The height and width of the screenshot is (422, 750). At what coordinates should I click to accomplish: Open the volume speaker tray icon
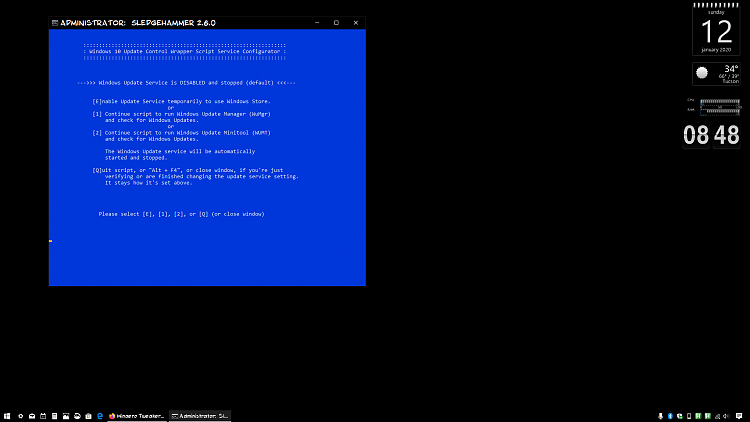click(727, 416)
